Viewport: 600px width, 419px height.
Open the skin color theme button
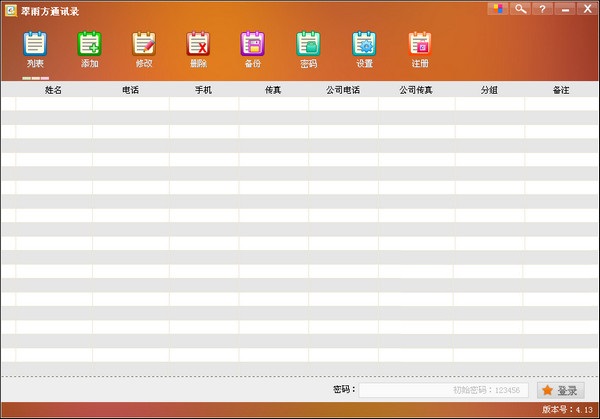(498, 8)
